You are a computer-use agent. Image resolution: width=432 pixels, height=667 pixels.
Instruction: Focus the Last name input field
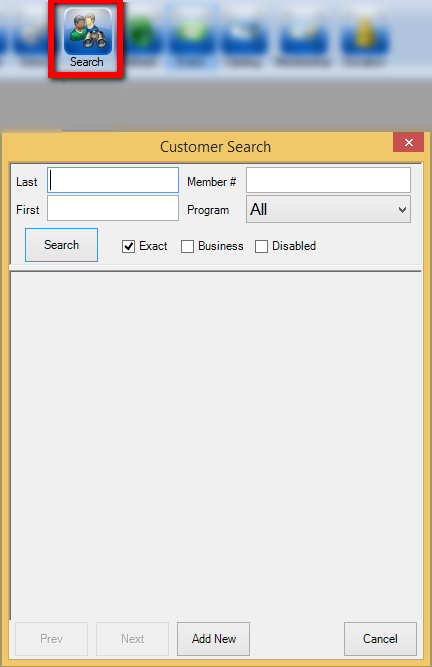click(x=113, y=180)
